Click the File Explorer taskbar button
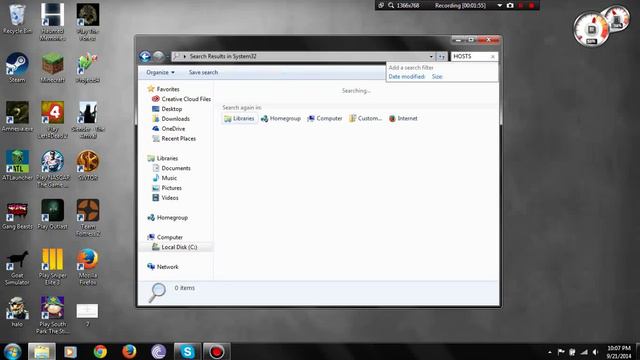Screen dimensions: 640x360 coord(42,351)
